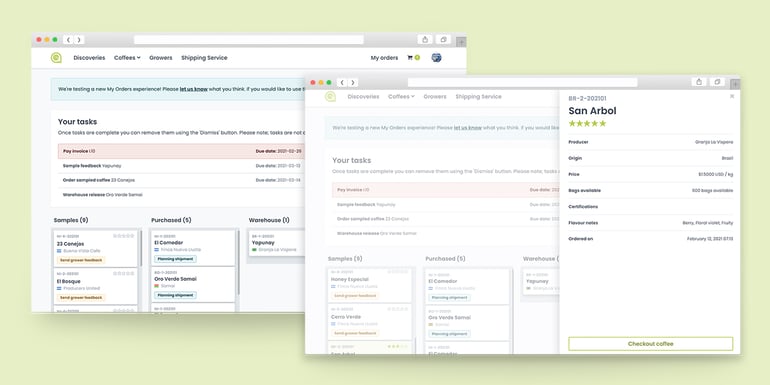Click Planning shipment on back window El Comedor
The height and width of the screenshot is (385, 770).
click(x=175, y=259)
